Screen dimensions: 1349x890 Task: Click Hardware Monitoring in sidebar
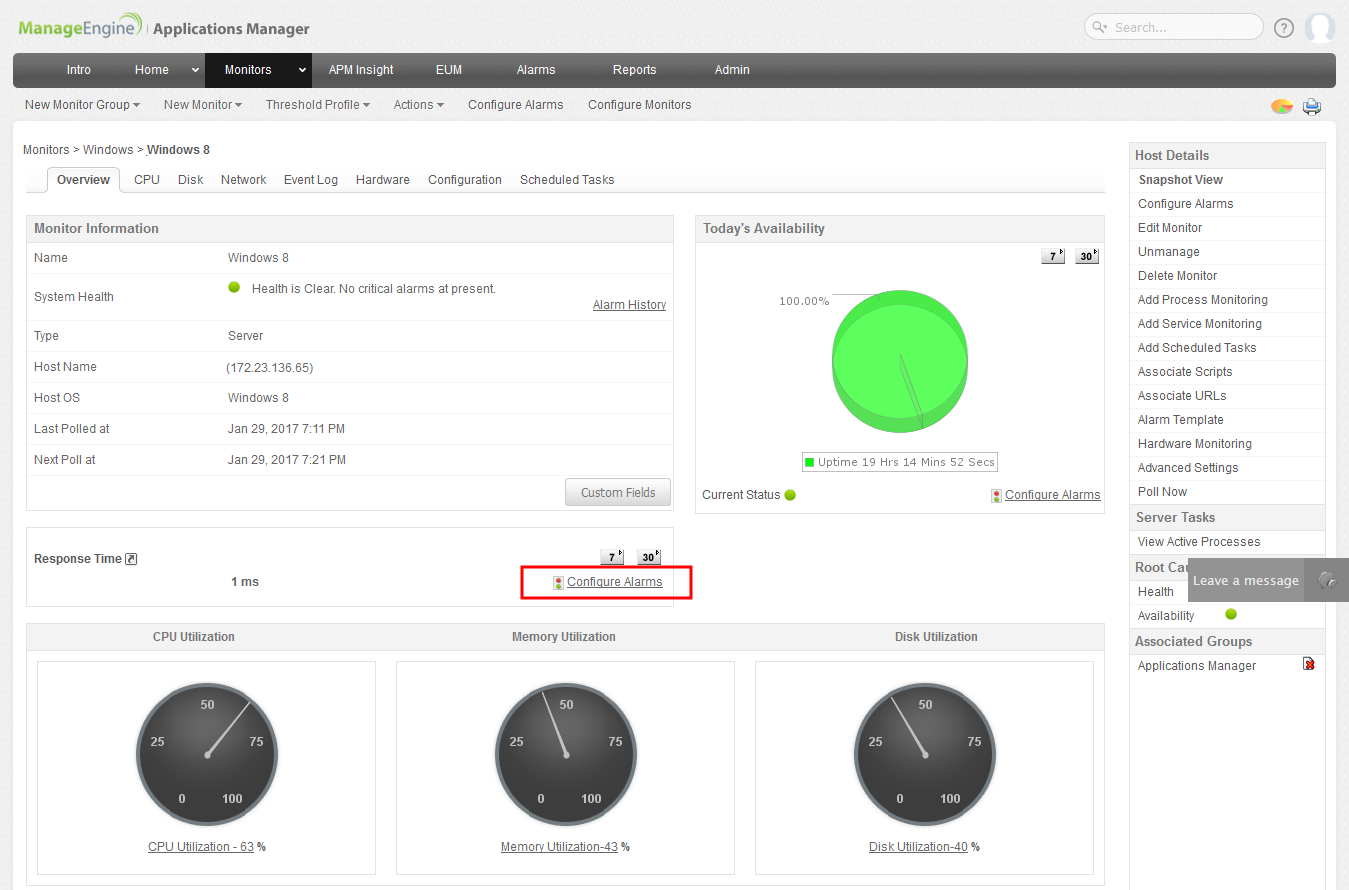click(x=1195, y=444)
